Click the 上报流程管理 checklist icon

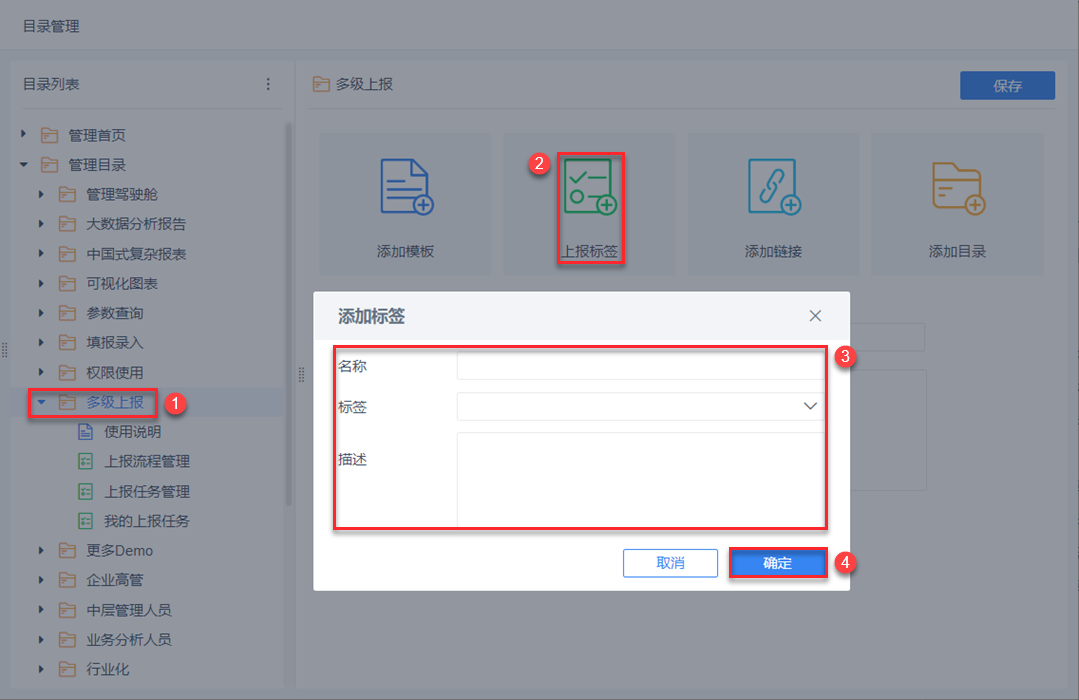tap(85, 461)
